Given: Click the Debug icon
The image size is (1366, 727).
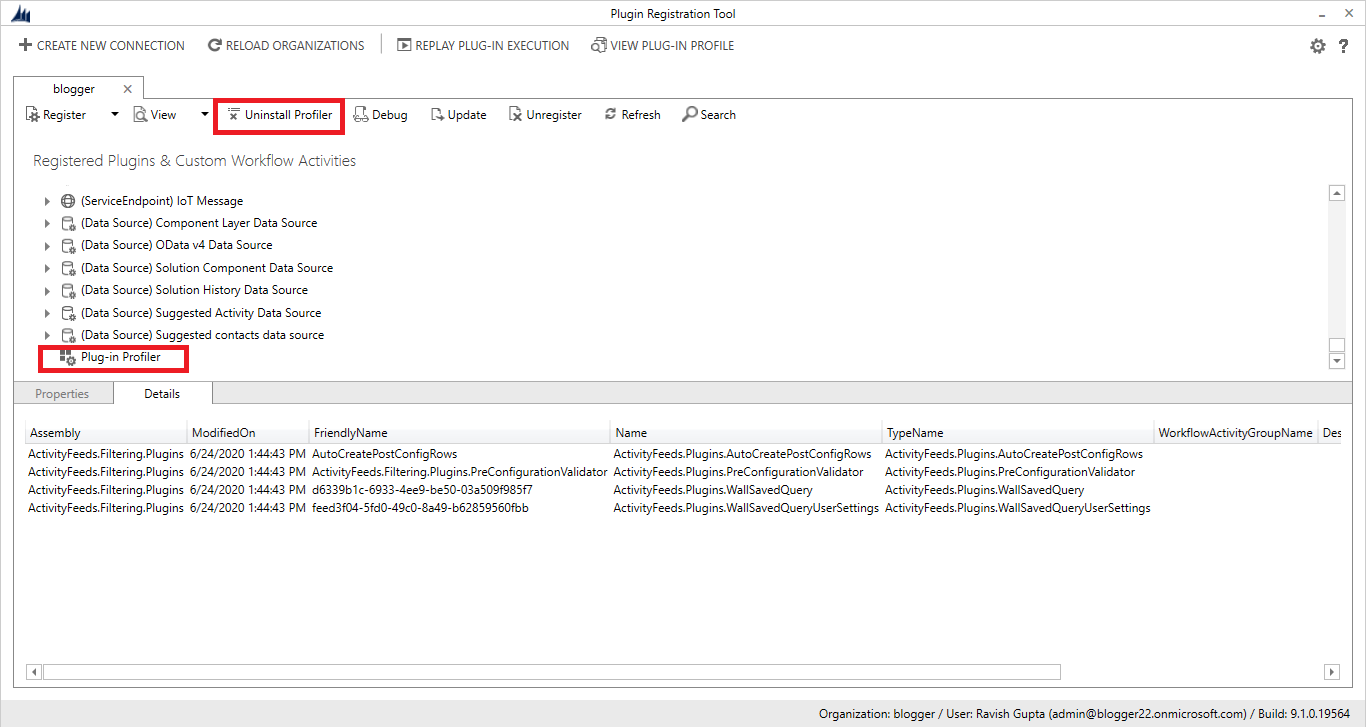Looking at the screenshot, I should pos(380,114).
